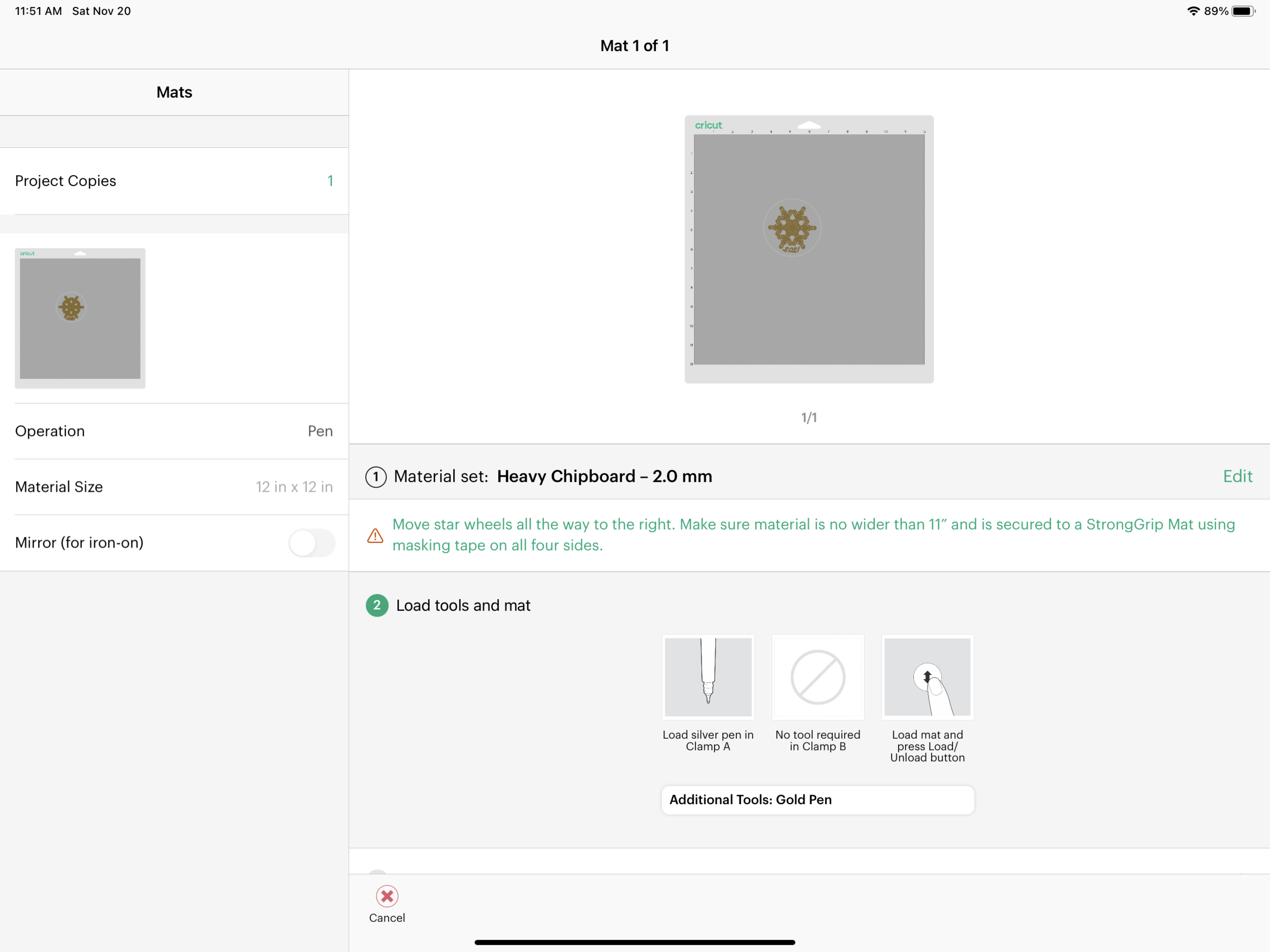This screenshot has height=952, width=1270.
Task: Open the Material Size row
Action: tap(174, 487)
